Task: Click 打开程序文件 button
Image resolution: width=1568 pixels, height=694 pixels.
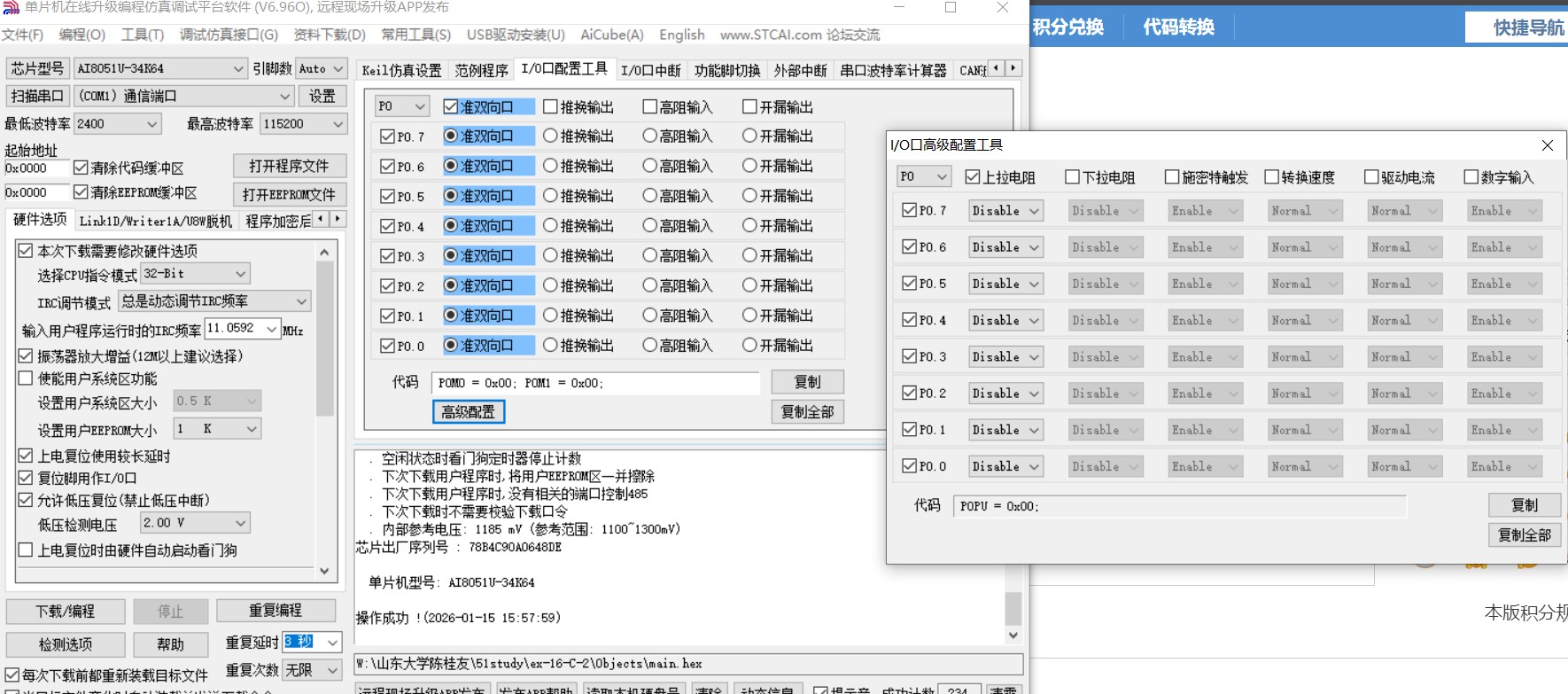Action: 289,166
